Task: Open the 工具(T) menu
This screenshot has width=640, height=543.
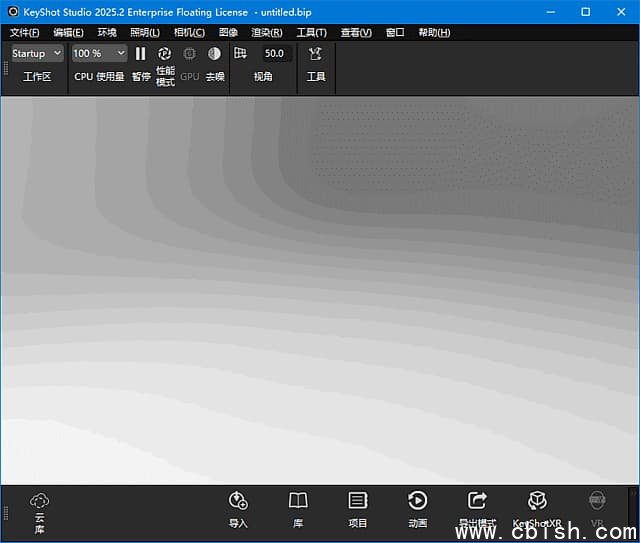Action: [311, 33]
